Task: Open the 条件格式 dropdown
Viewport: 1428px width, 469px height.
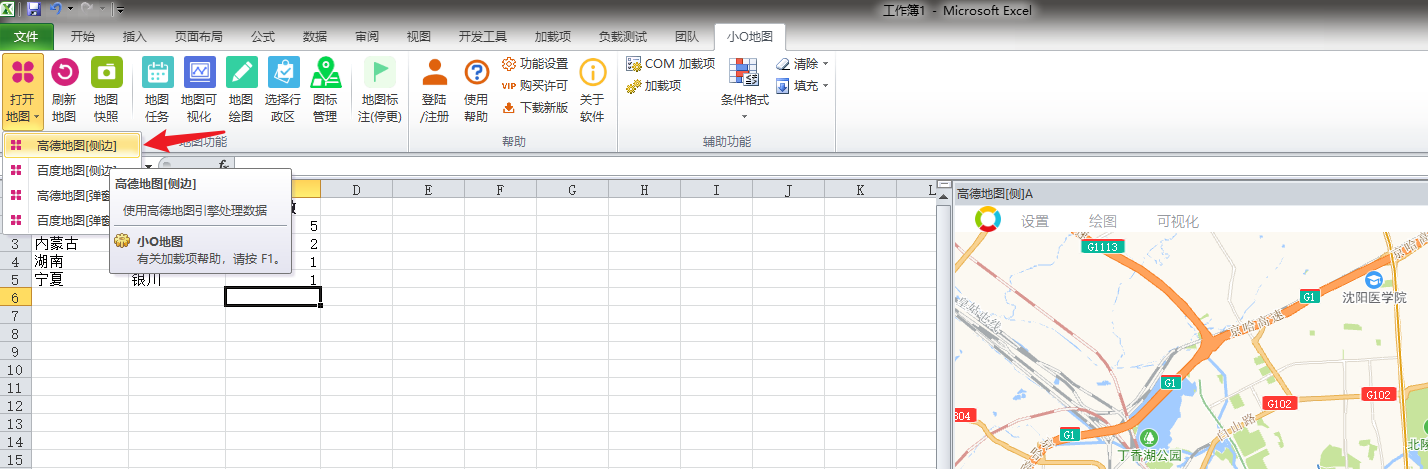Action: pos(744,90)
